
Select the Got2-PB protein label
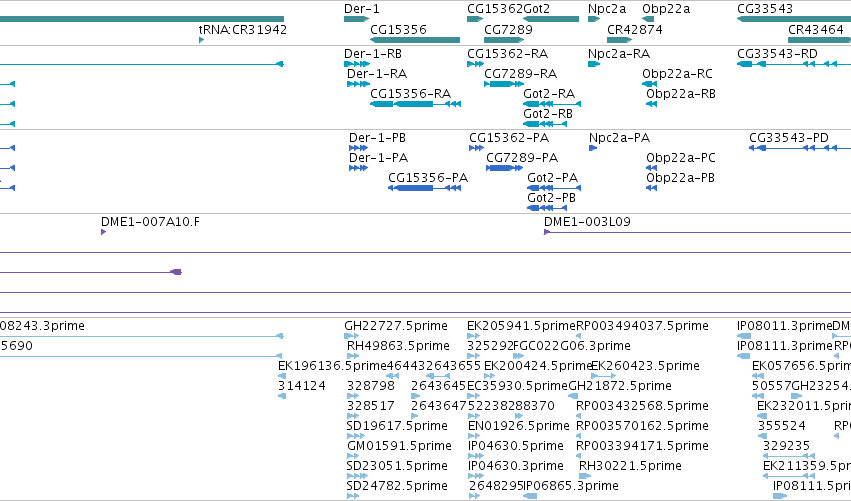[551, 198]
